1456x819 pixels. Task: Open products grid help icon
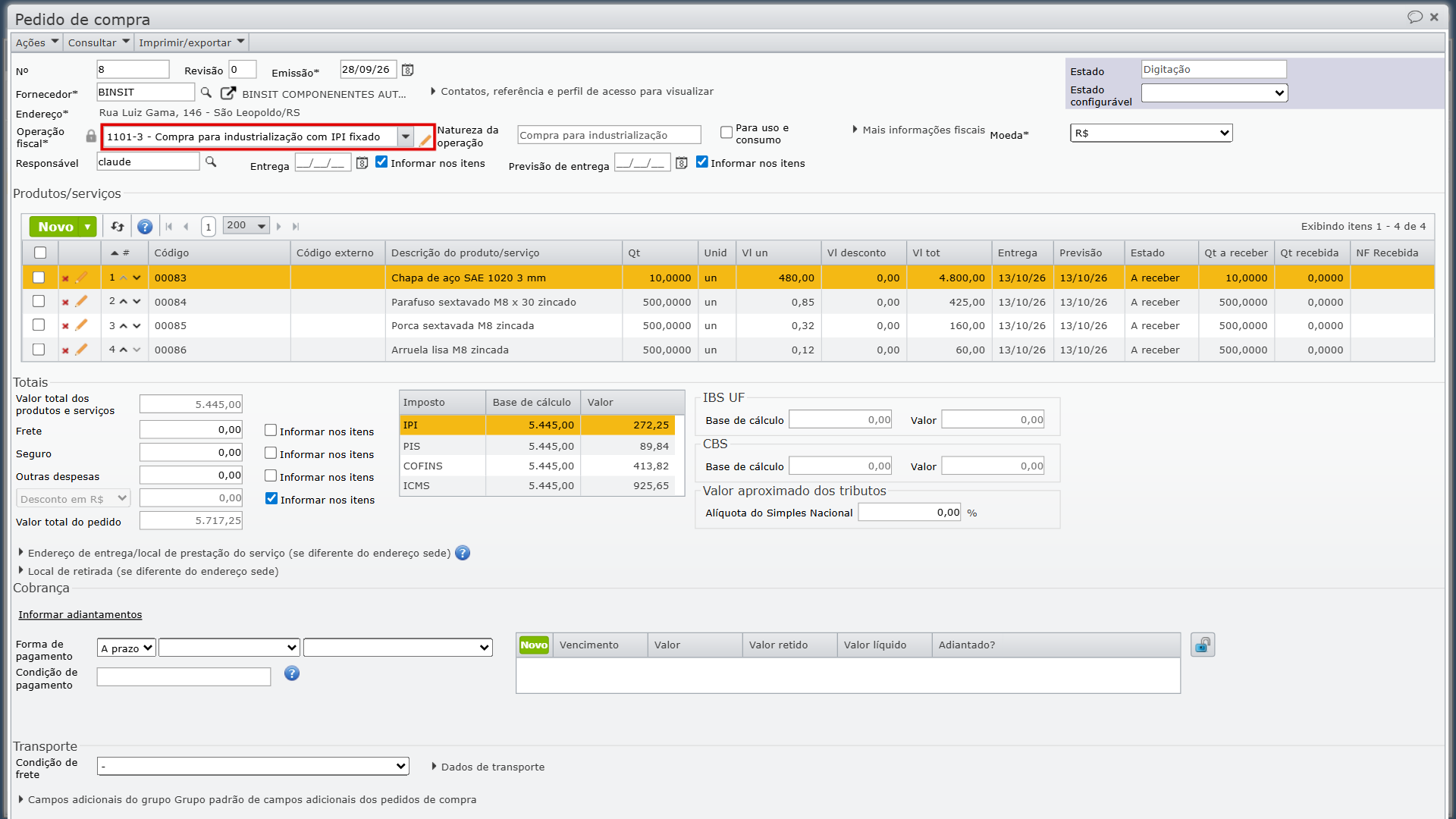[x=145, y=227]
